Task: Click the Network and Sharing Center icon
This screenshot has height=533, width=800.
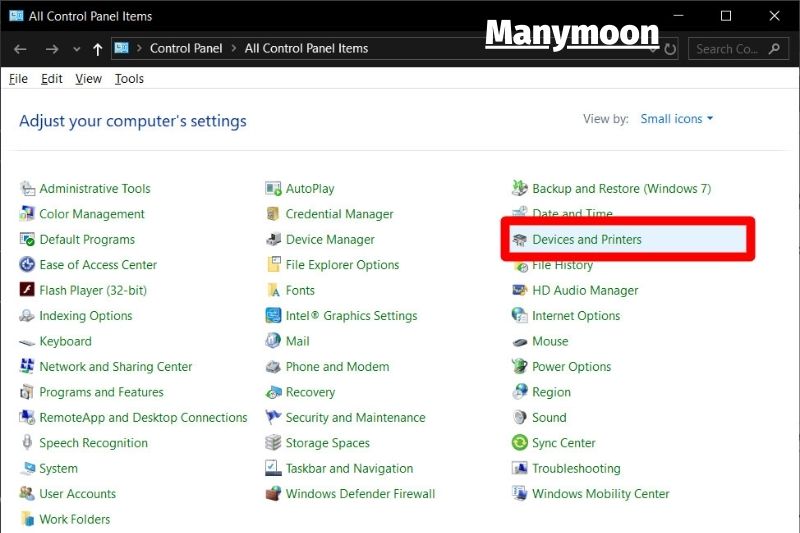Action: tap(27, 367)
